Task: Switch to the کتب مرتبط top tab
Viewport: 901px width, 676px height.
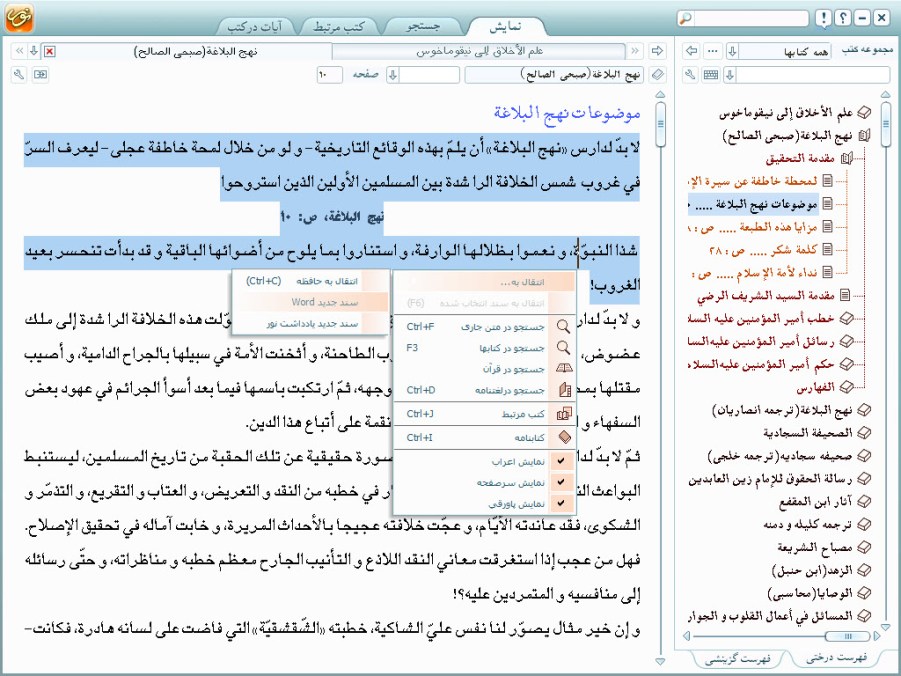Action: [338, 26]
